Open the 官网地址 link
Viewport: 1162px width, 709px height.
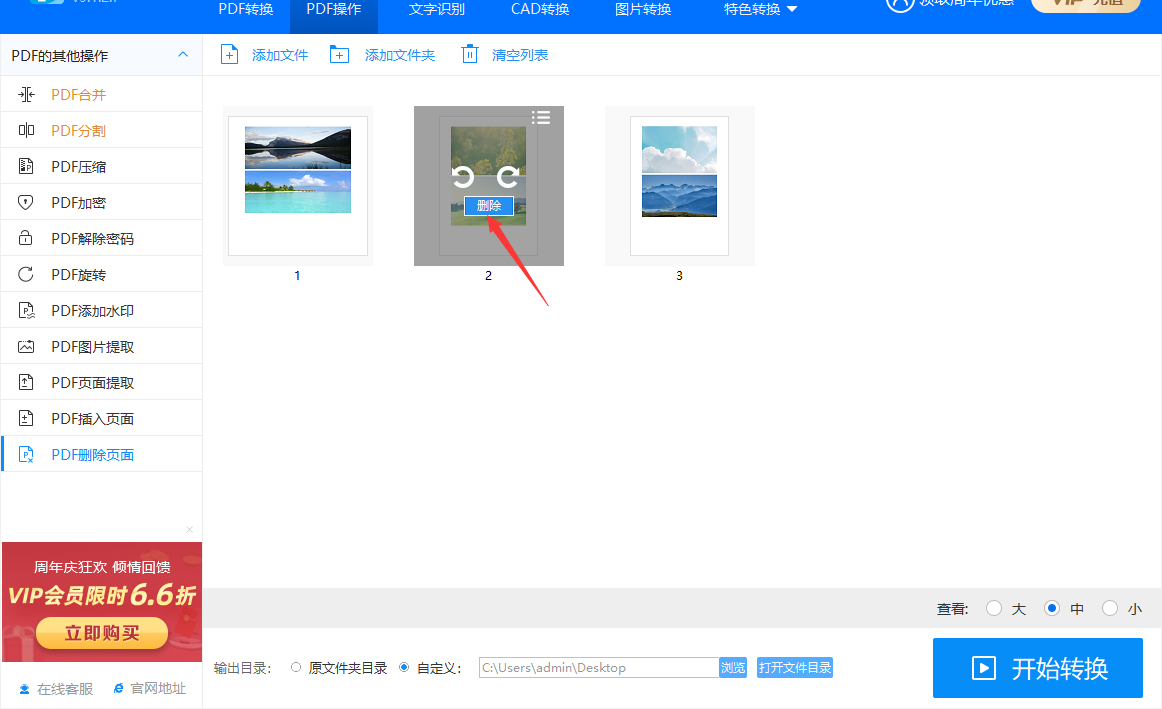[x=158, y=688]
